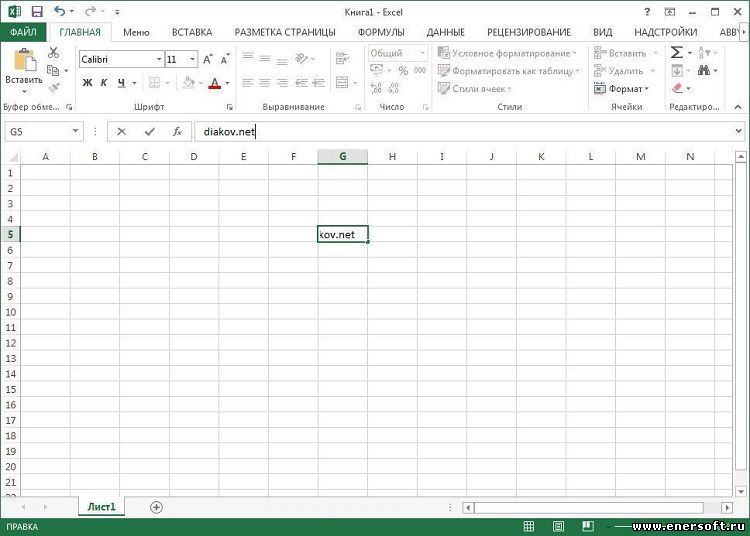Click the Borders icon

point(154,83)
